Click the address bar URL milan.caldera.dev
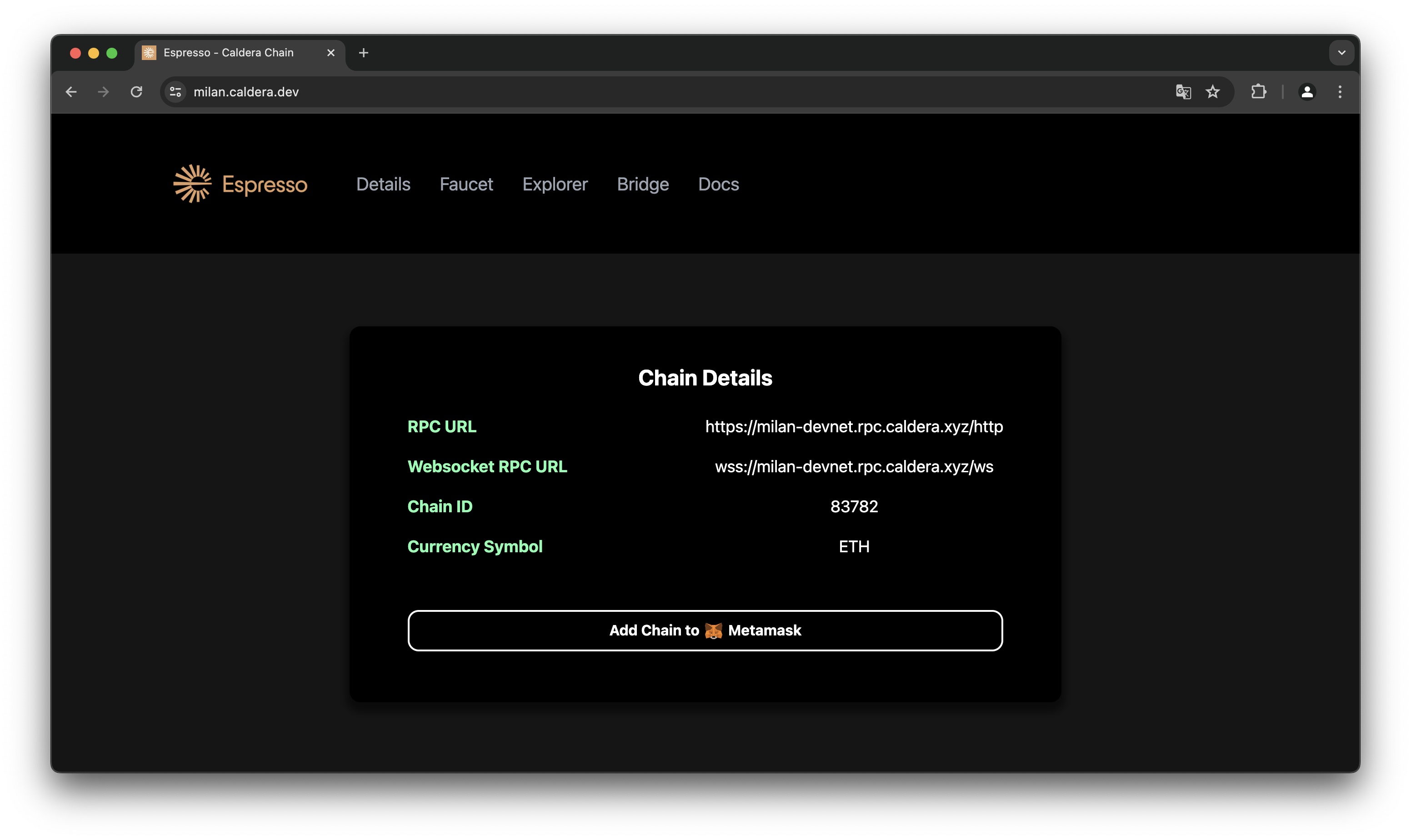The image size is (1411, 840). click(x=246, y=92)
